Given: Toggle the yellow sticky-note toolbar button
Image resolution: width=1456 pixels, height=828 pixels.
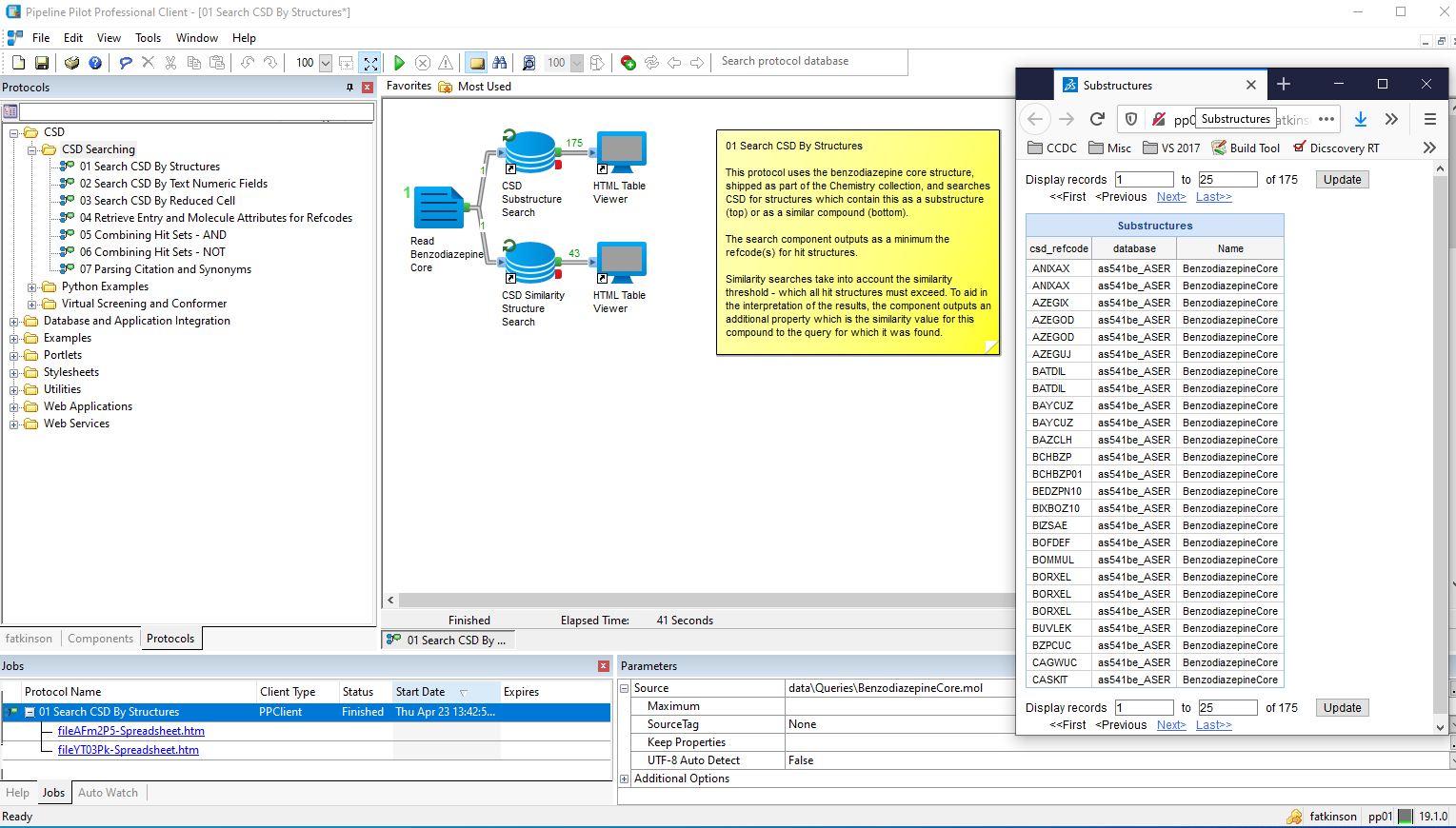Looking at the screenshot, I should click(476, 63).
